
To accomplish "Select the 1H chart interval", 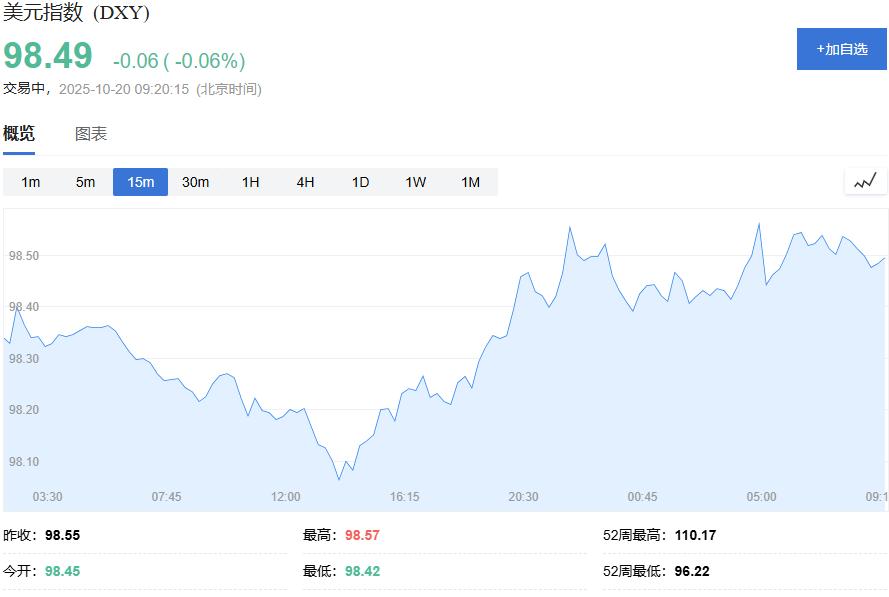I will (x=250, y=182).
